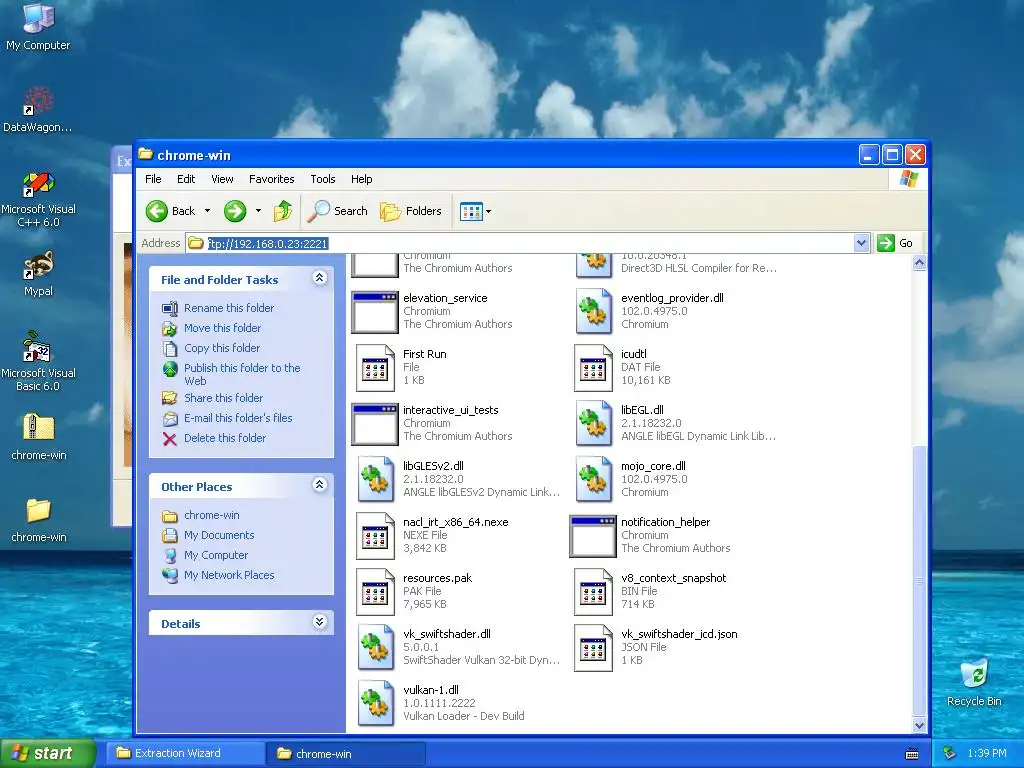
Task: Select nacl_irt_x86_64.nexe file
Action: pyautogui.click(x=432, y=536)
